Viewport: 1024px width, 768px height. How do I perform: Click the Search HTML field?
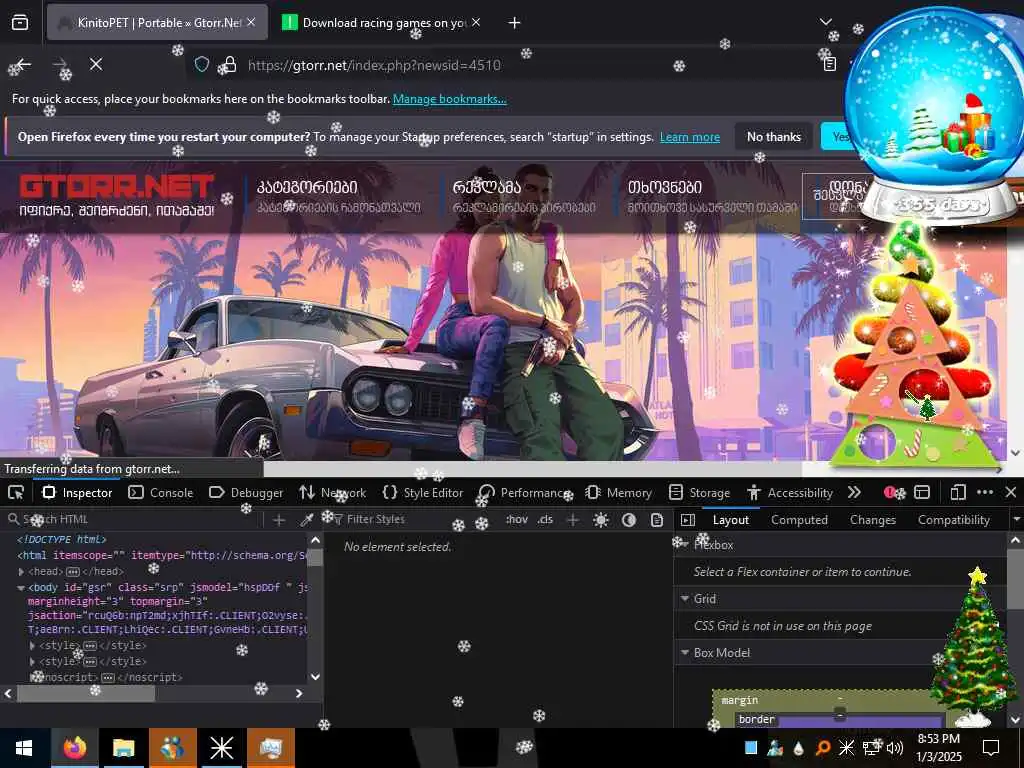134,519
